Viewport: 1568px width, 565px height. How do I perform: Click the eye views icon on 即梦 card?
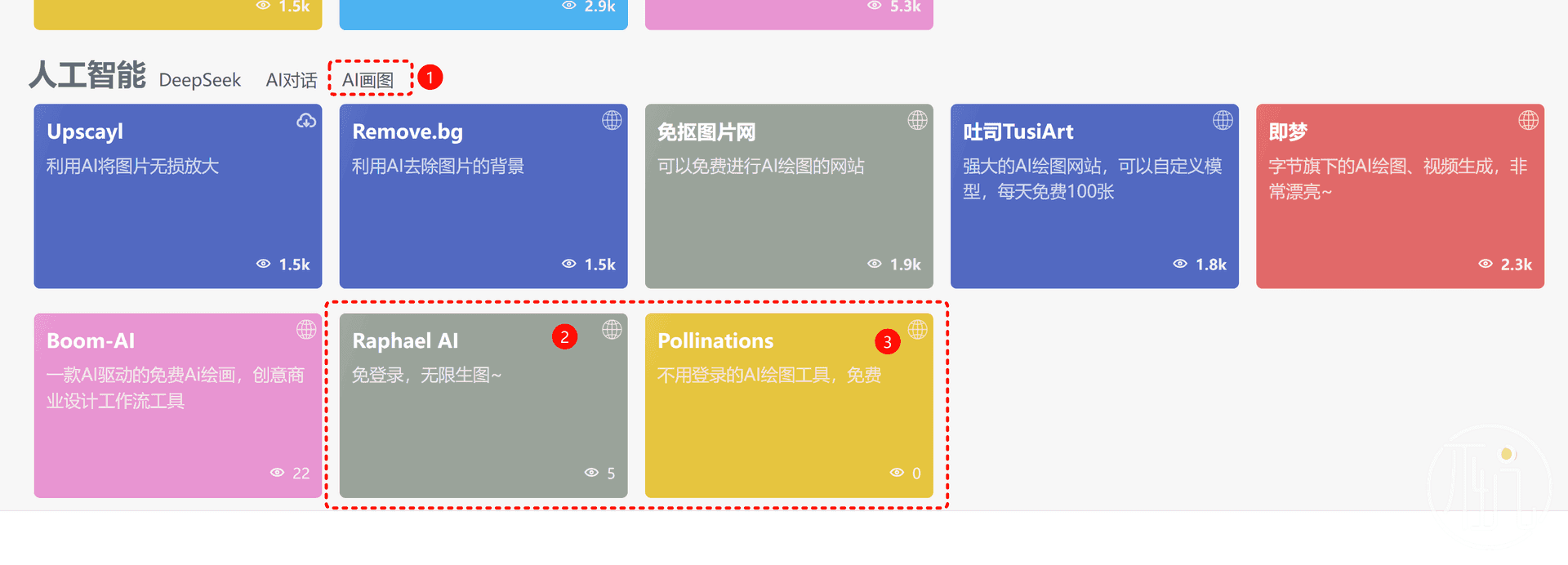pyautogui.click(x=1485, y=264)
